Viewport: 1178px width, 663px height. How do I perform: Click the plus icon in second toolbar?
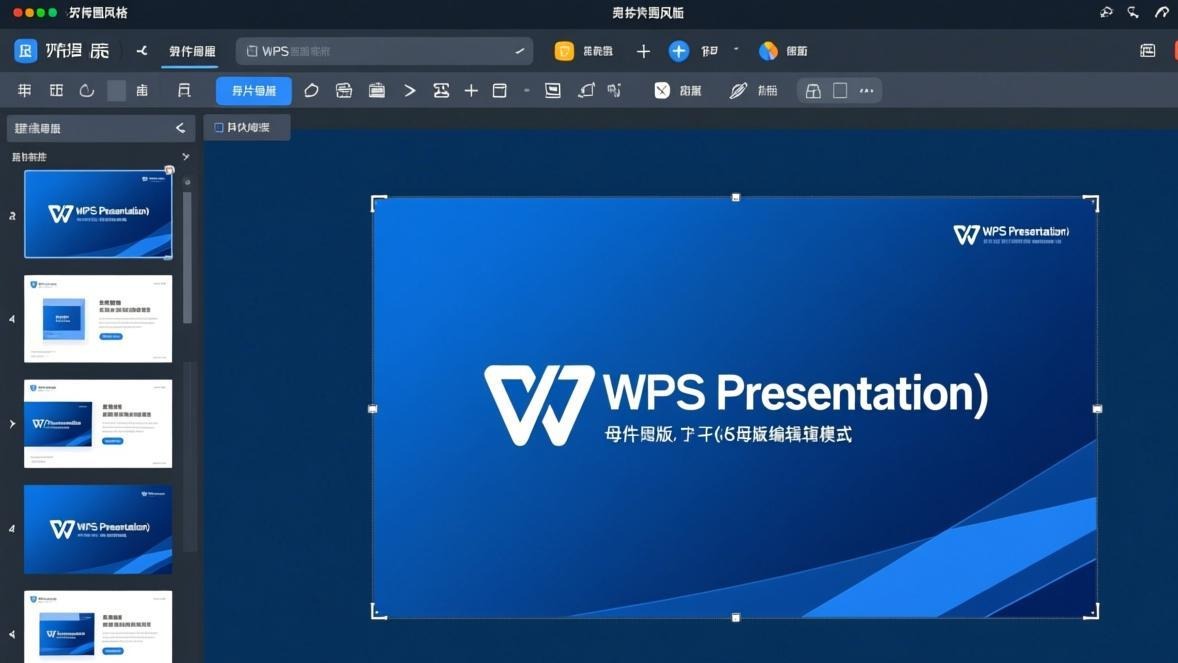click(x=471, y=90)
